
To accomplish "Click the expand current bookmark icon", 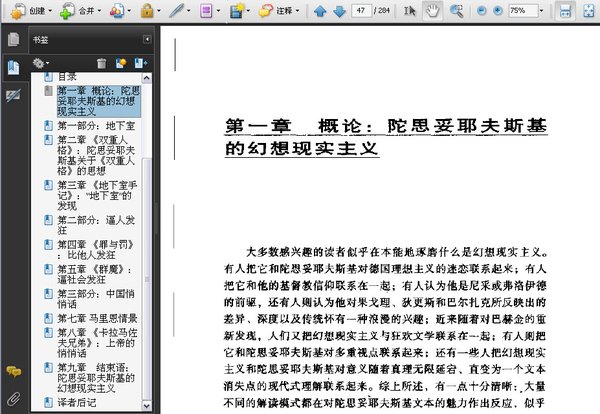I will pyautogui.click(x=140, y=63).
